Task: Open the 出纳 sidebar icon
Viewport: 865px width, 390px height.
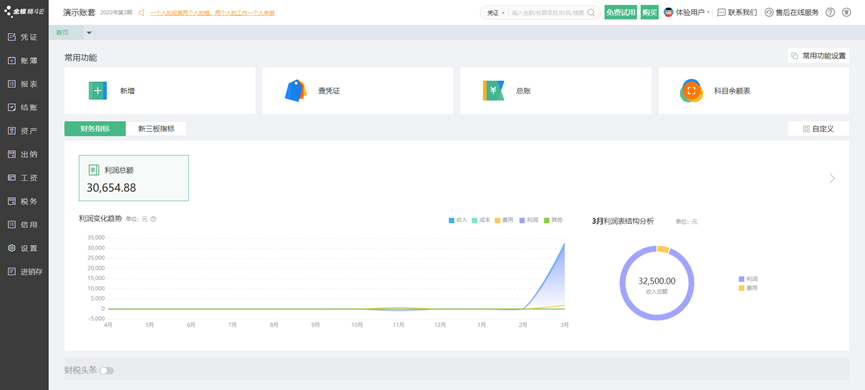Action: [12, 154]
